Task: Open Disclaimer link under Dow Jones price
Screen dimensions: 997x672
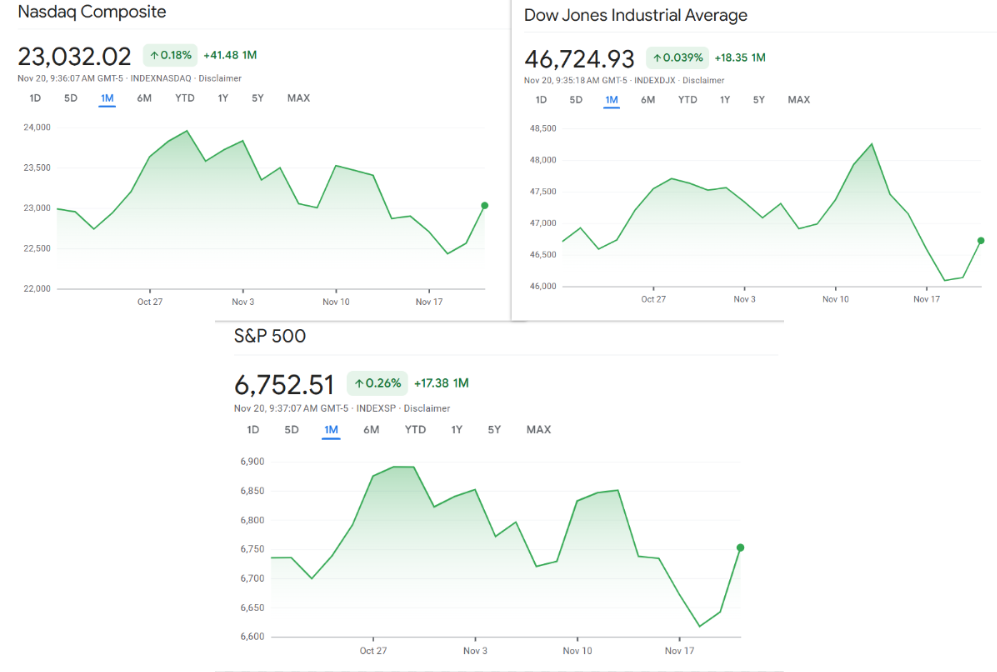Action: point(703,80)
